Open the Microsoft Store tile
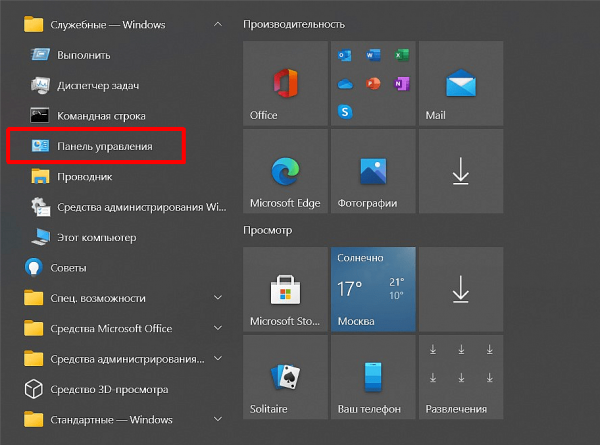The width and height of the screenshot is (600, 445). coord(285,289)
